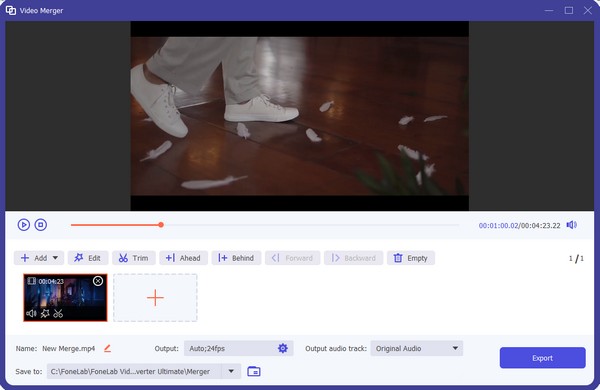Mute the preview volume speaker icon
The width and height of the screenshot is (600, 390).
tap(571, 225)
